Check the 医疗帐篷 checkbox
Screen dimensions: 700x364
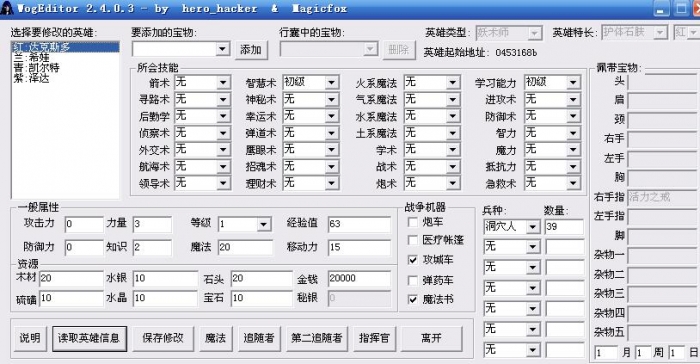pos(413,240)
